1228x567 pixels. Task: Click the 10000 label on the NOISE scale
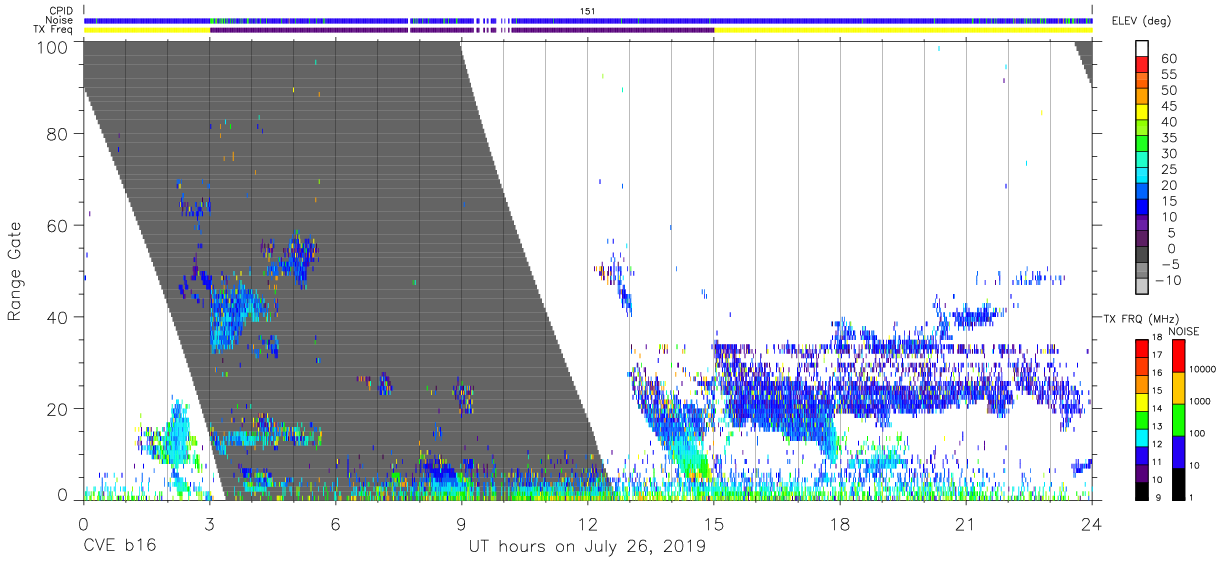click(x=1202, y=370)
